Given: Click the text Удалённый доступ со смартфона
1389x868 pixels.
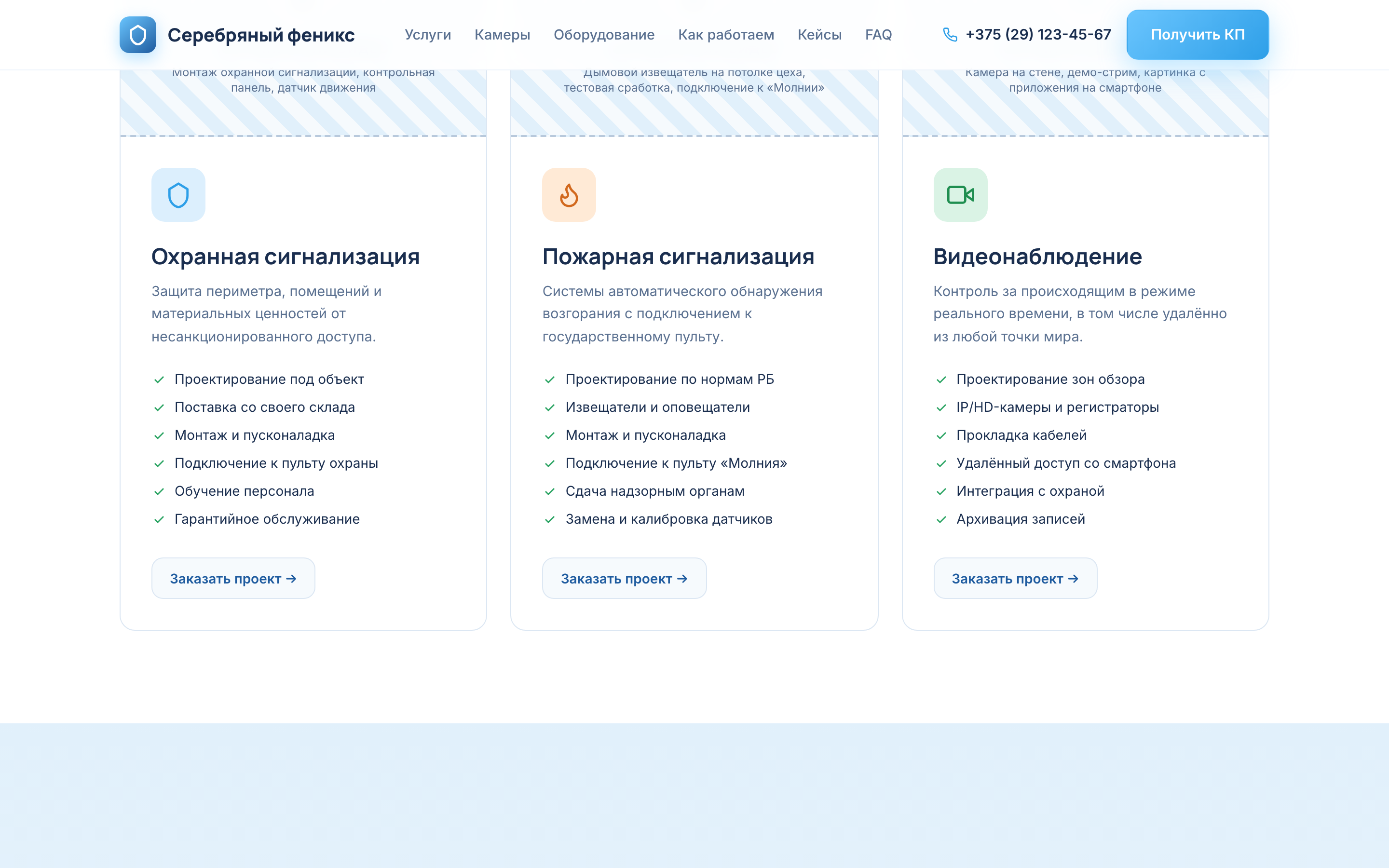Looking at the screenshot, I should tap(1066, 463).
